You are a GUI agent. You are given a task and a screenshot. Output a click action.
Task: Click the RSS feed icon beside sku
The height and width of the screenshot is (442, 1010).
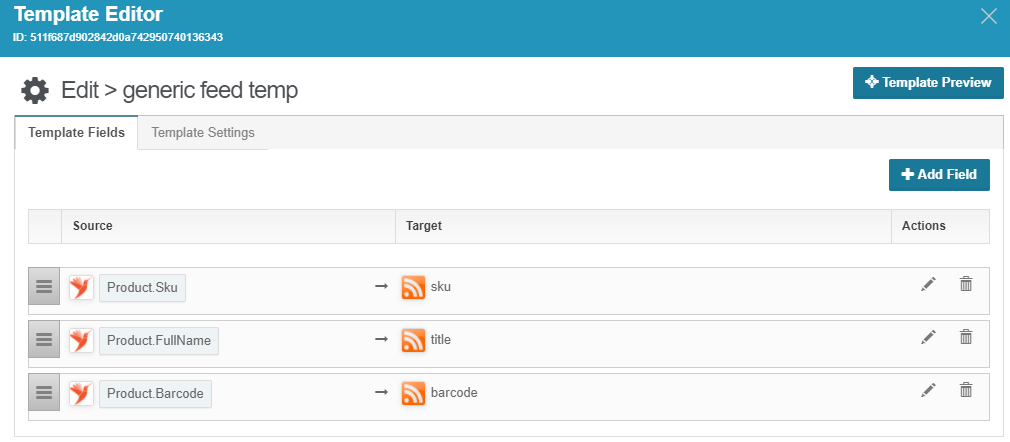(413, 287)
